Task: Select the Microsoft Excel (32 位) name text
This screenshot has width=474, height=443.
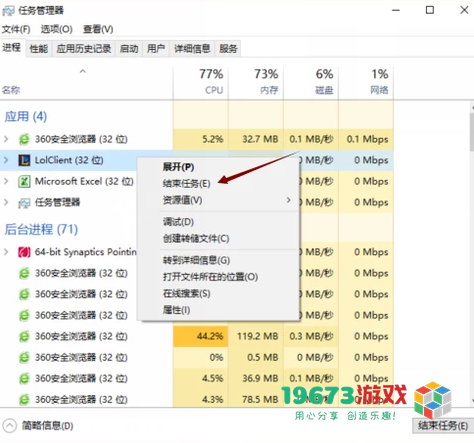Action: point(84,181)
